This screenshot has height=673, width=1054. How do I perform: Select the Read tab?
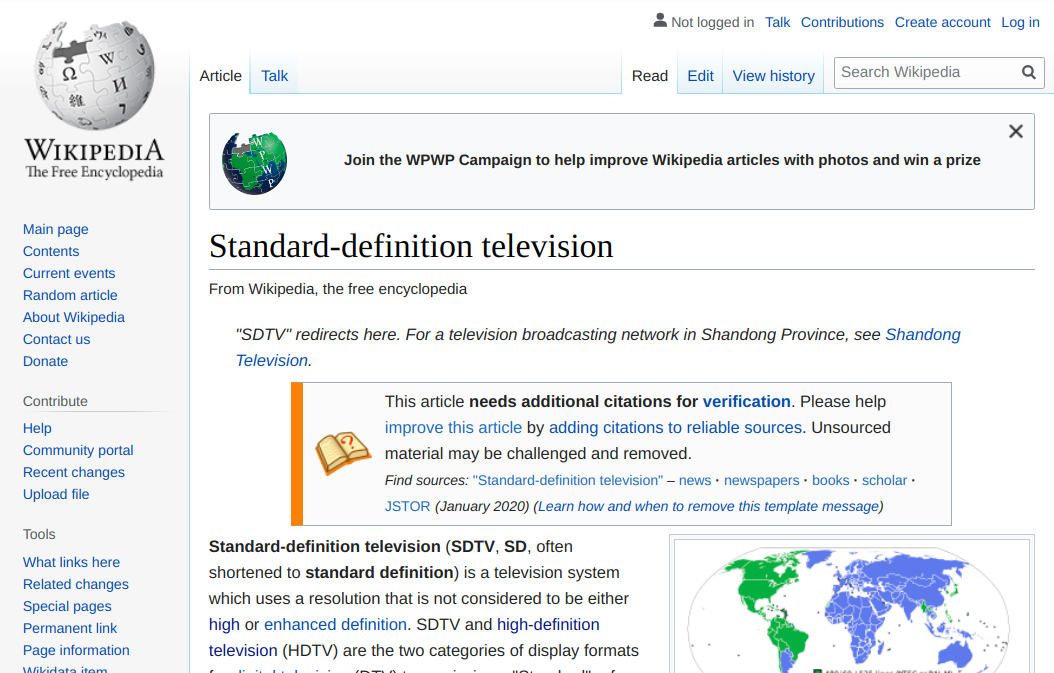pos(649,76)
